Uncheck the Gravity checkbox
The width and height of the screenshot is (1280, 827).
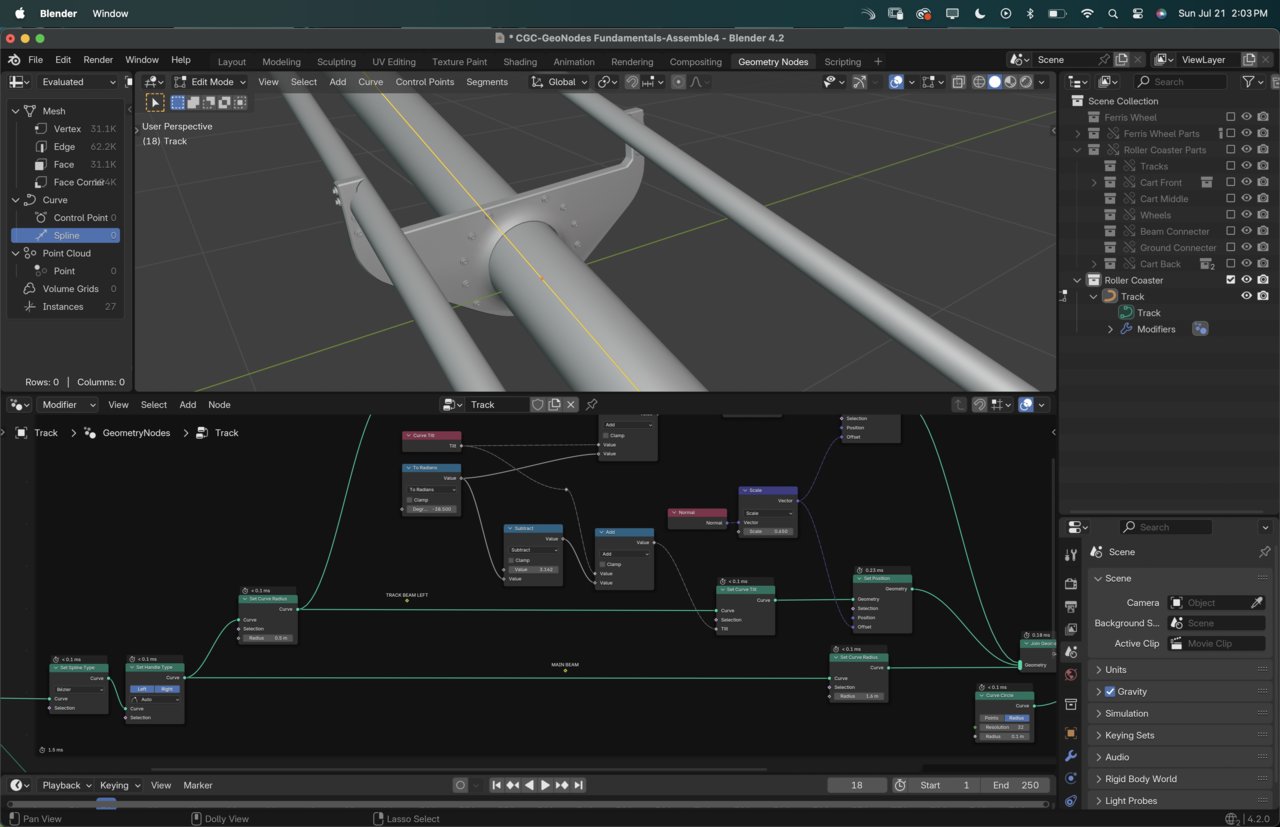click(x=1110, y=692)
